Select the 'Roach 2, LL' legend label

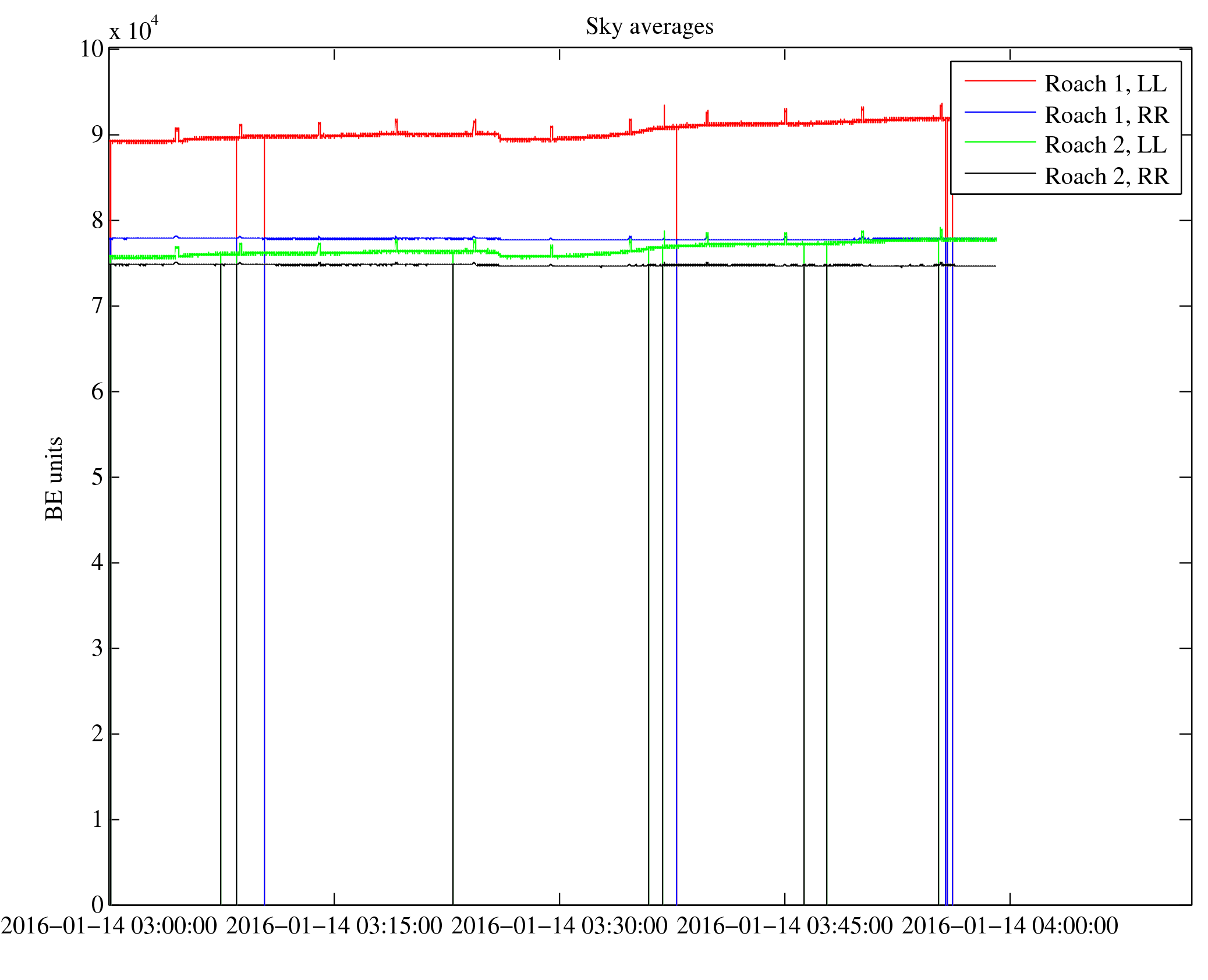pyautogui.click(x=1105, y=145)
